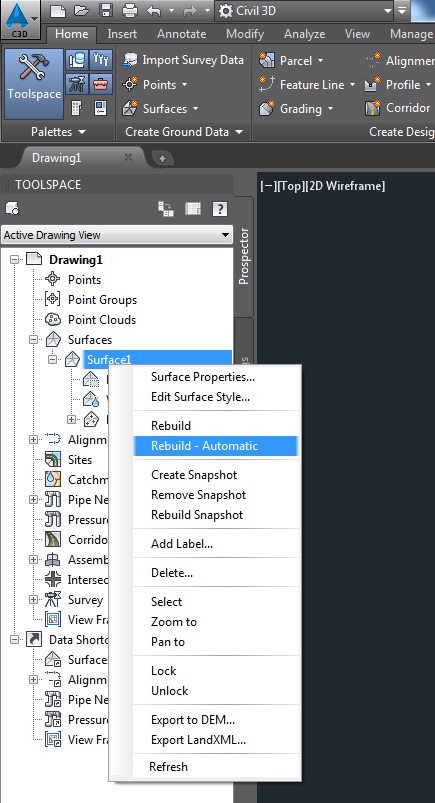Switch to the Analyze ribbon tab

tap(304, 34)
